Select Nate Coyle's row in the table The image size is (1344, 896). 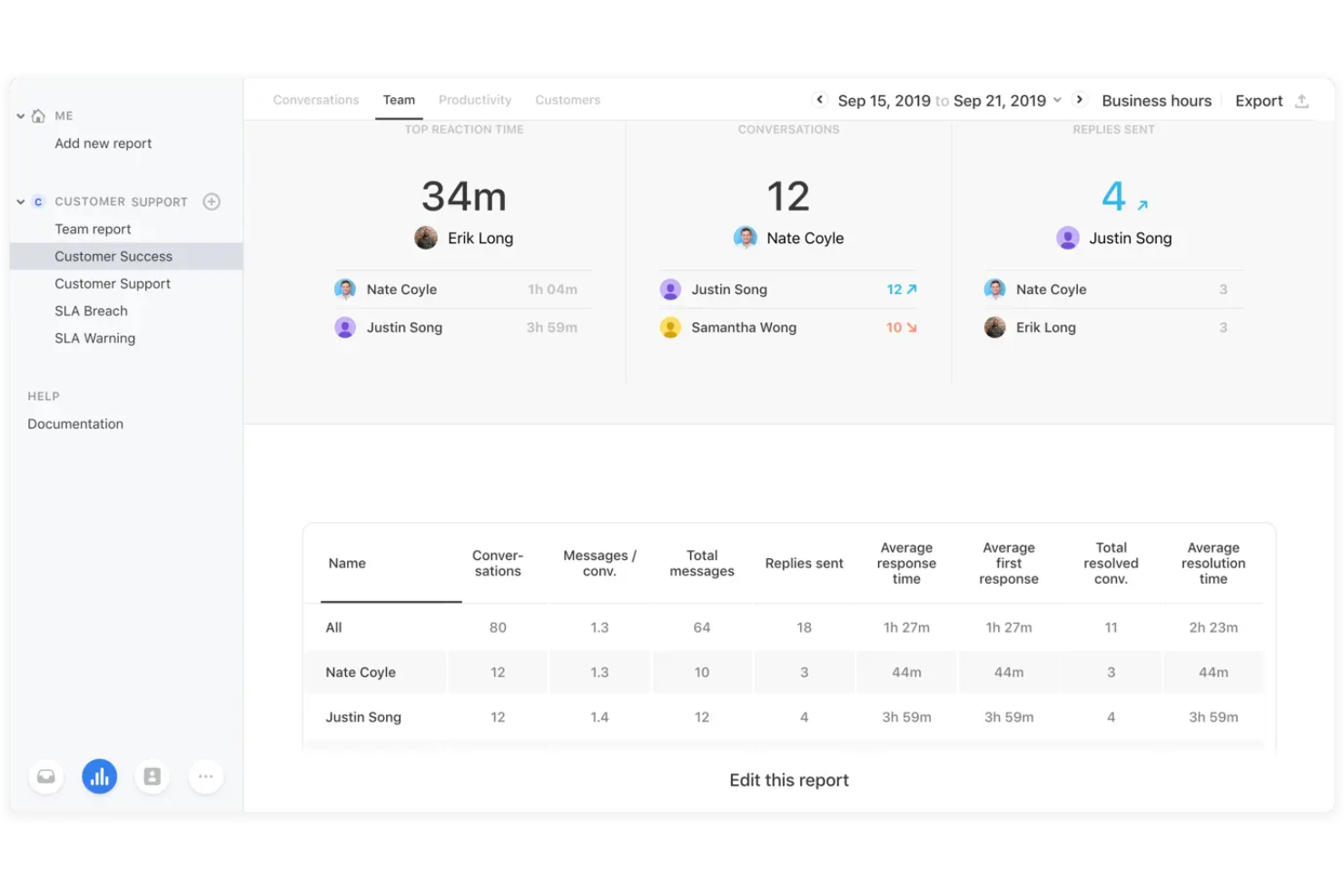(x=361, y=672)
